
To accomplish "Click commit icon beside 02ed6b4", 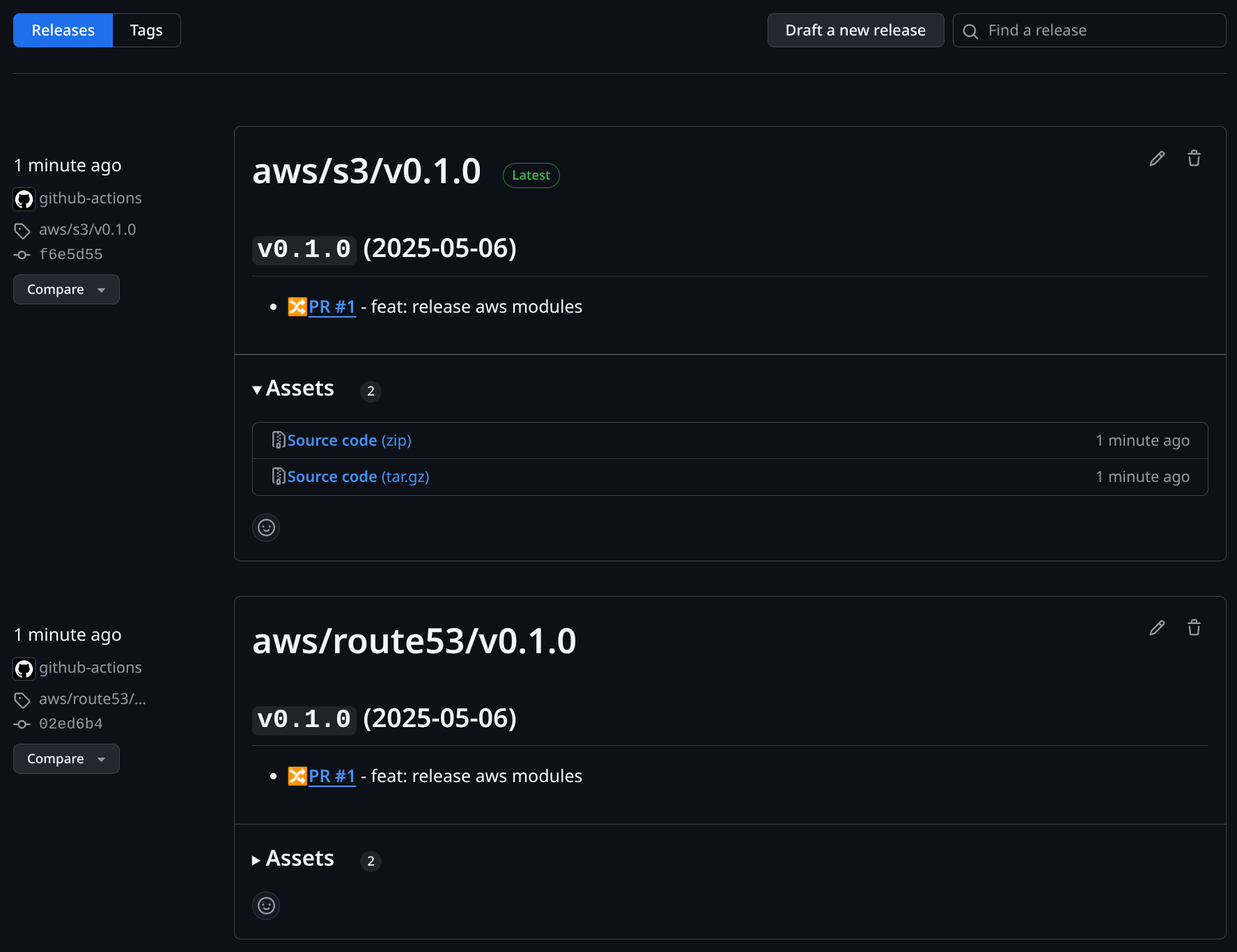I will click(x=22, y=724).
